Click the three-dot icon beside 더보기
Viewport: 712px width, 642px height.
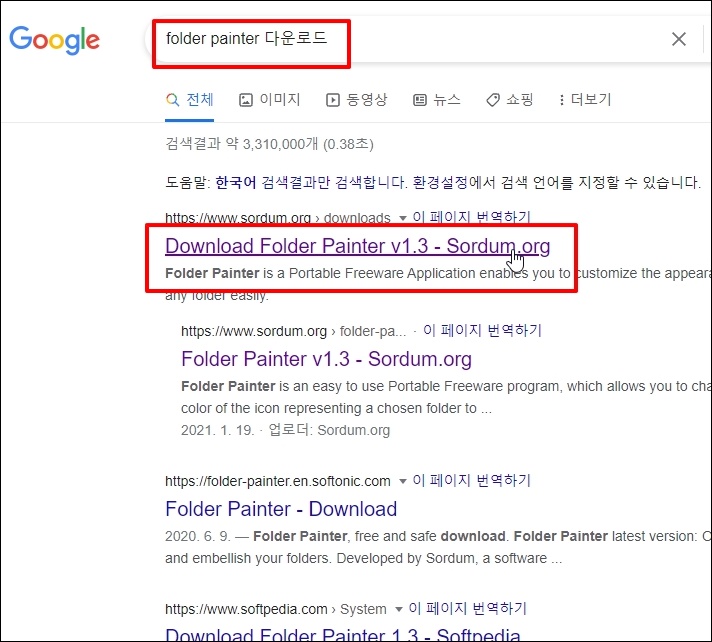(562, 100)
